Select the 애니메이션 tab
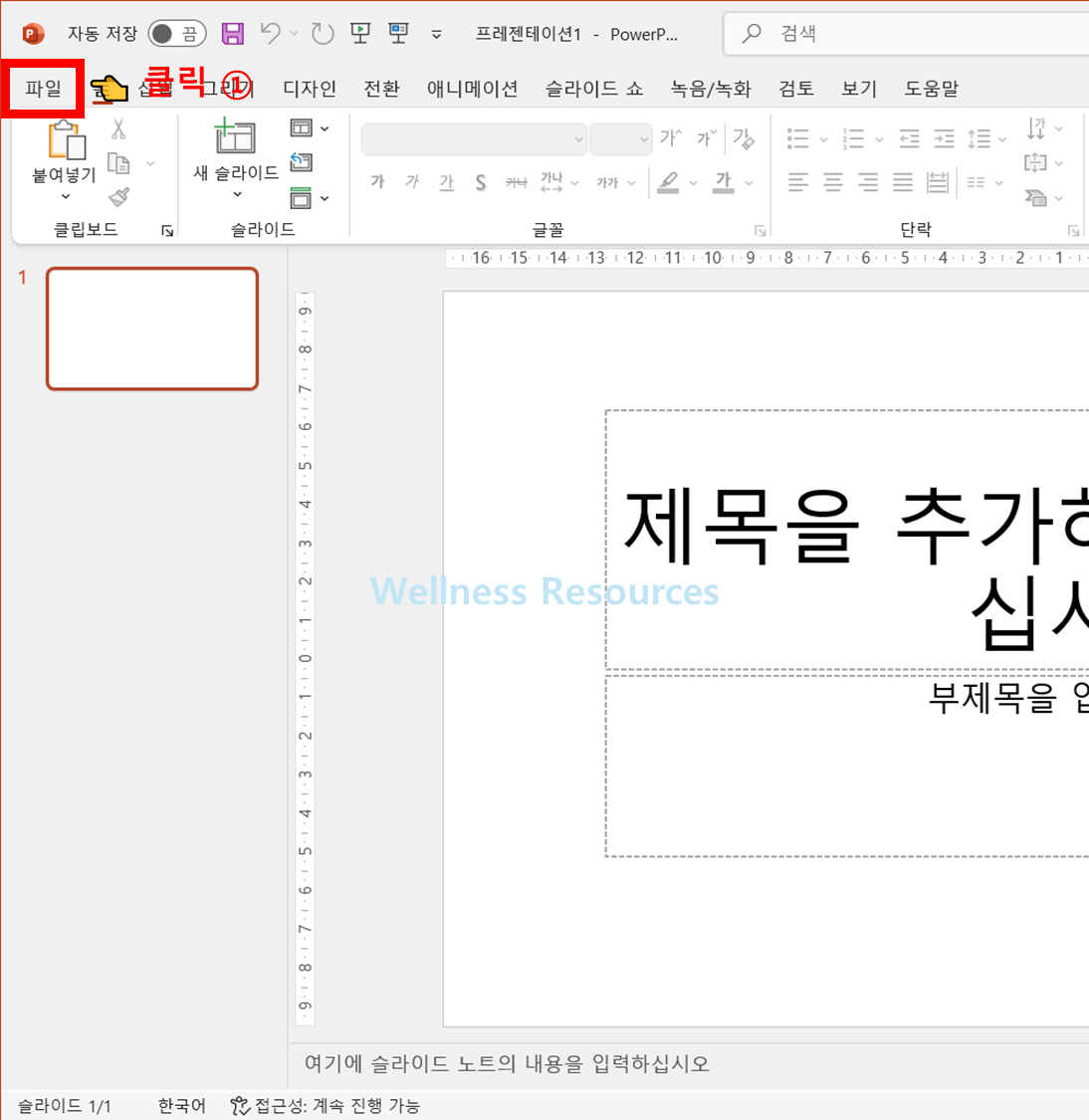The image size is (1089, 1120). 472,89
